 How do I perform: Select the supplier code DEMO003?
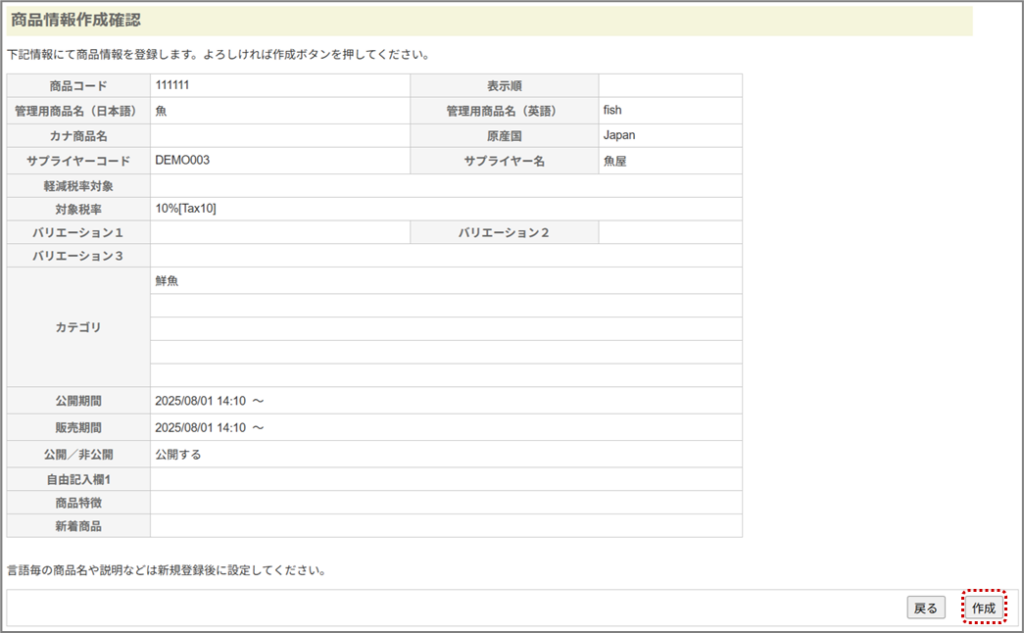[x=182, y=160]
